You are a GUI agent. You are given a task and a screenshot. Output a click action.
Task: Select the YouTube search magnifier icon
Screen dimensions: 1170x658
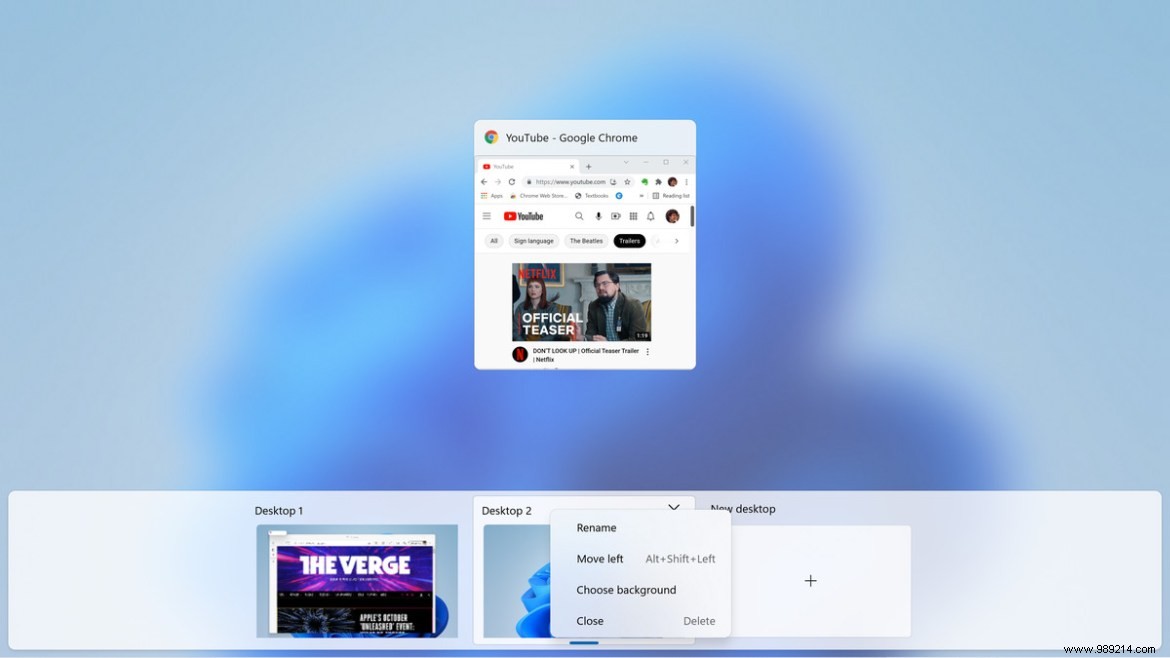[x=579, y=216]
